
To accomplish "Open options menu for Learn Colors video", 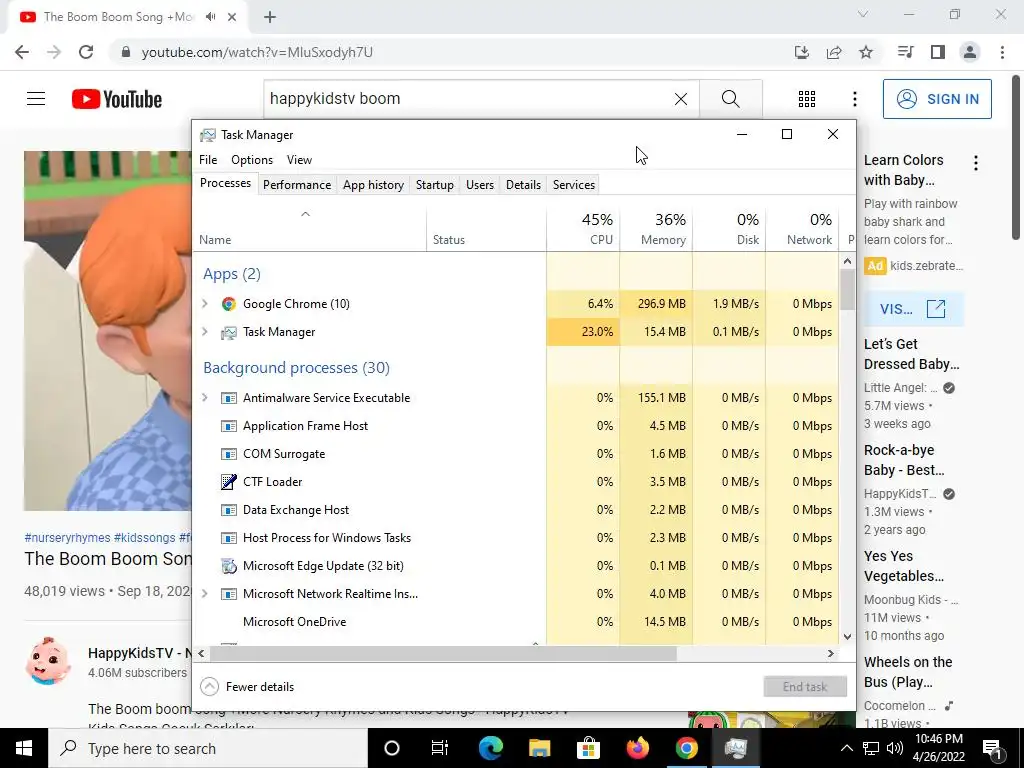I will tap(976, 163).
